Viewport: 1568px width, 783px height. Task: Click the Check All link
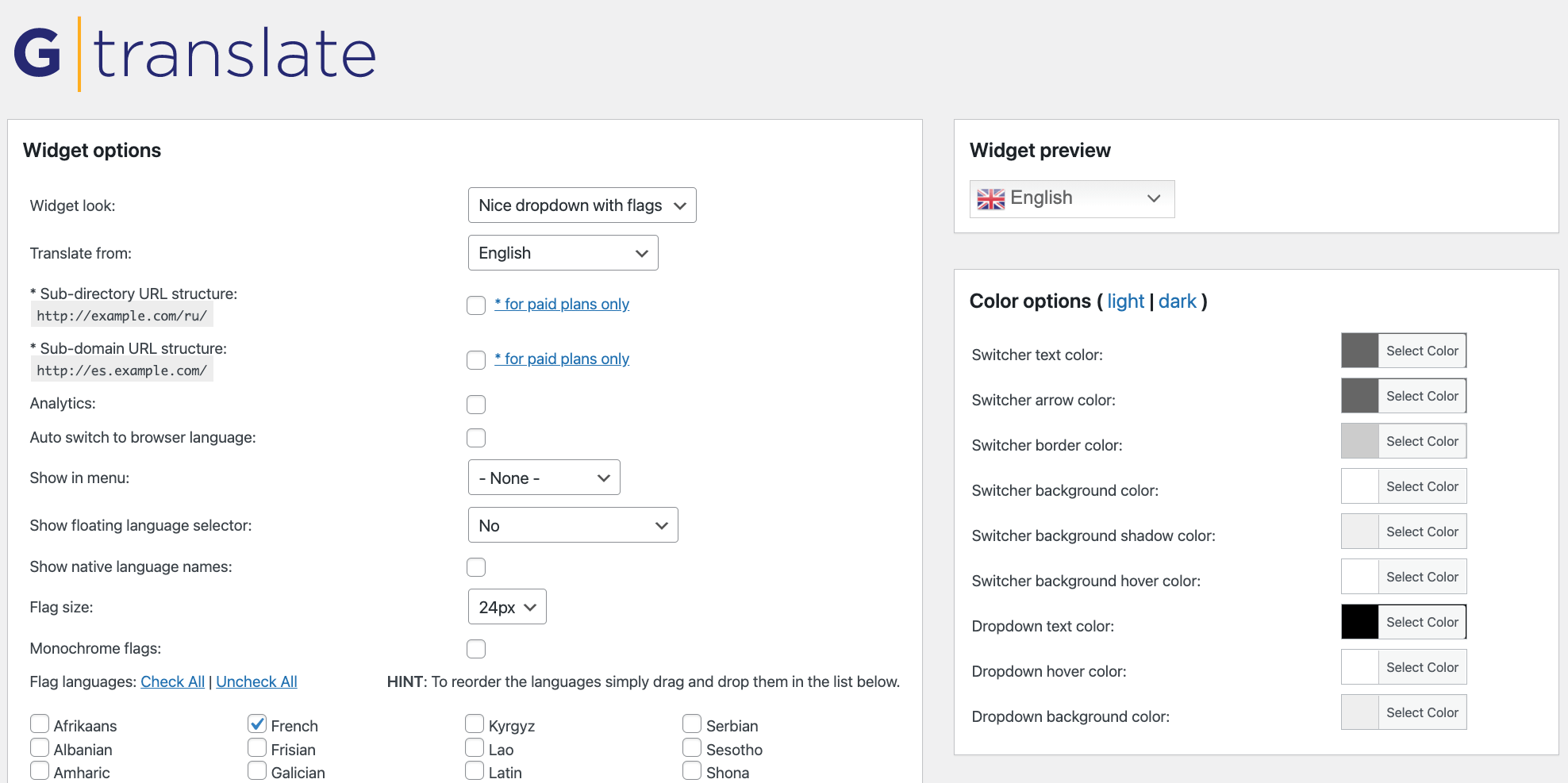pyautogui.click(x=172, y=681)
